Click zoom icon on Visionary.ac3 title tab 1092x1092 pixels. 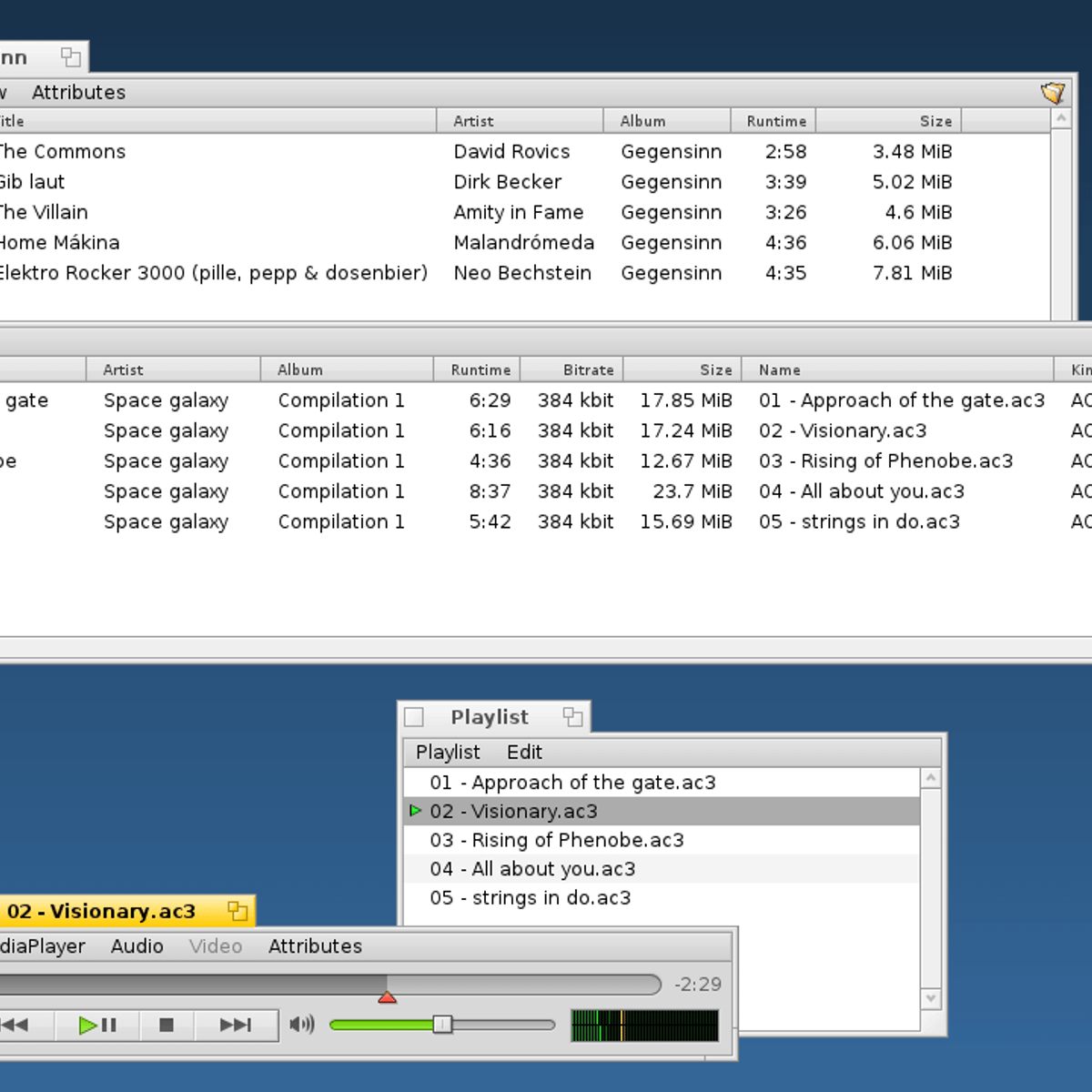coord(238,911)
